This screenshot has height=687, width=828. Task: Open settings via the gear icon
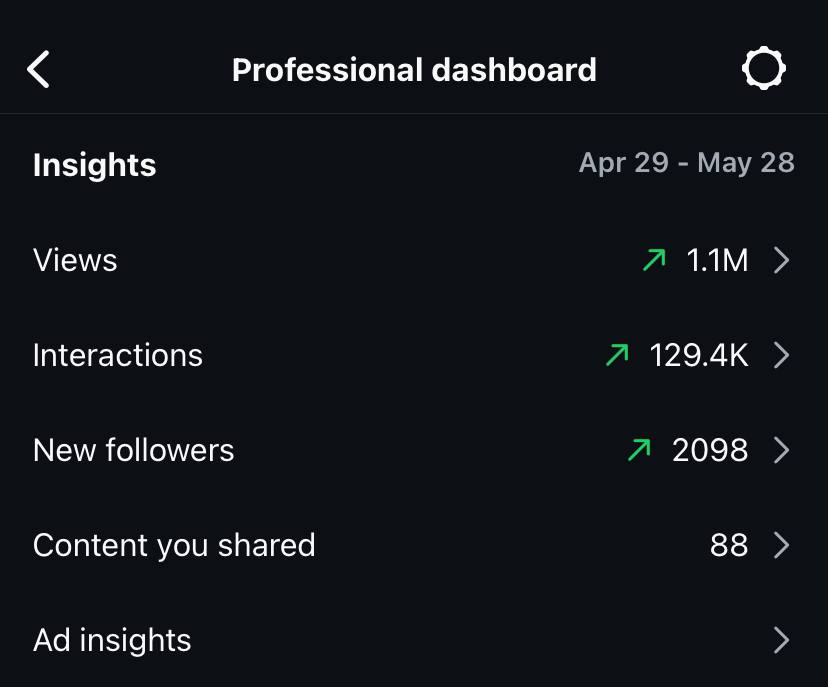(x=764, y=70)
